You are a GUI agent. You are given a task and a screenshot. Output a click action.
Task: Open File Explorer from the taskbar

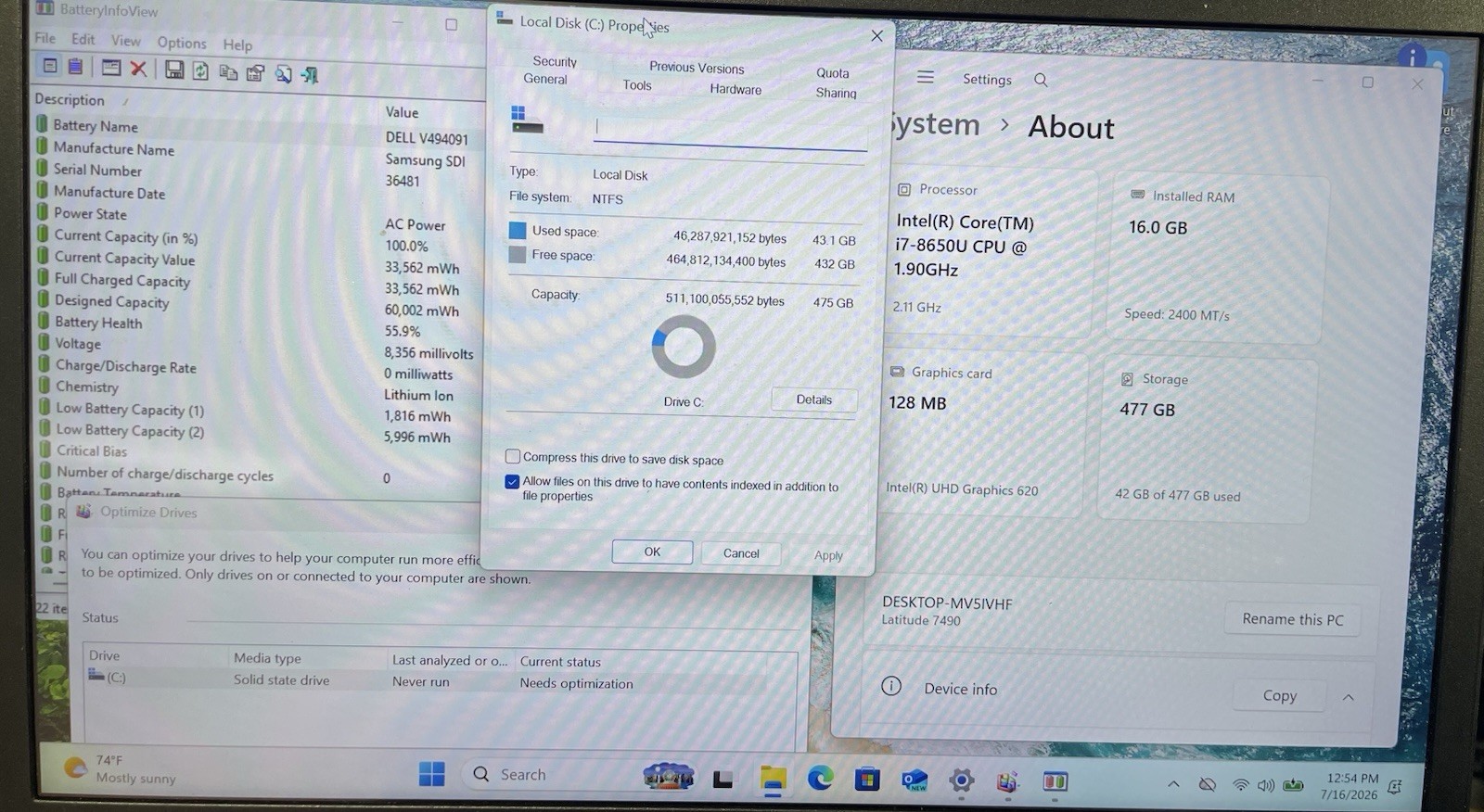[x=773, y=779]
